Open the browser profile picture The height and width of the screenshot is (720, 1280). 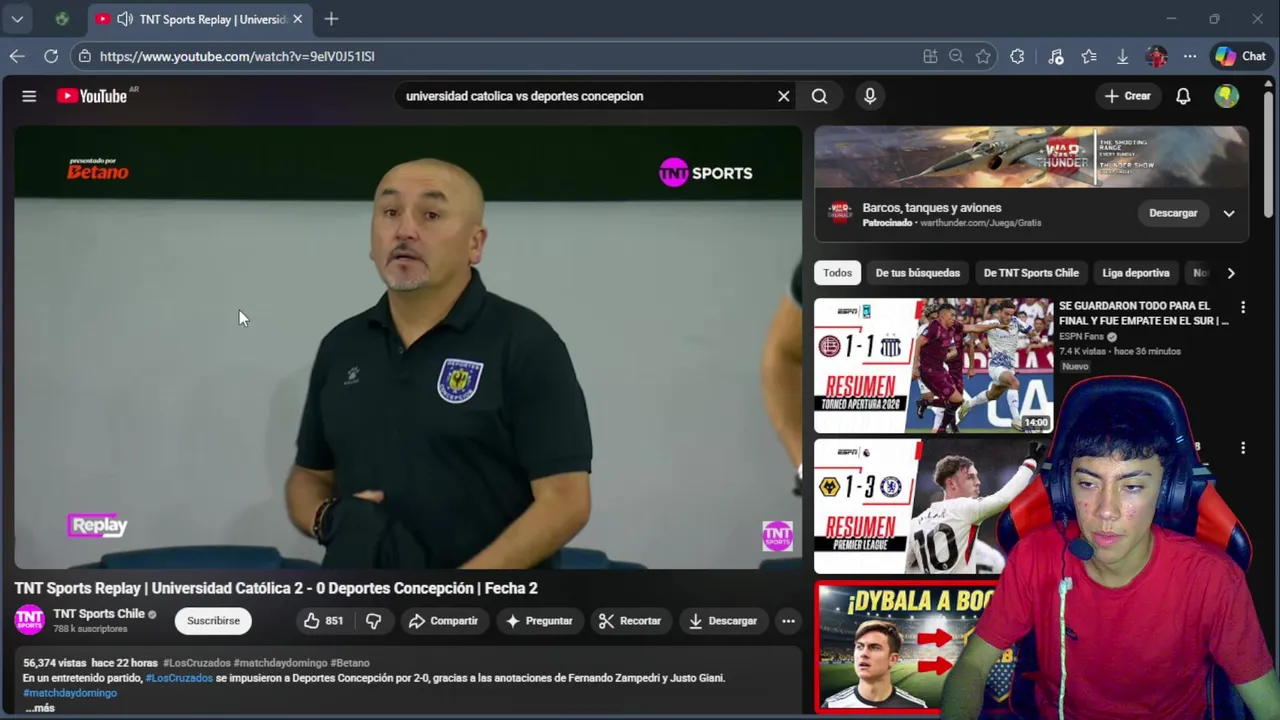(1156, 57)
